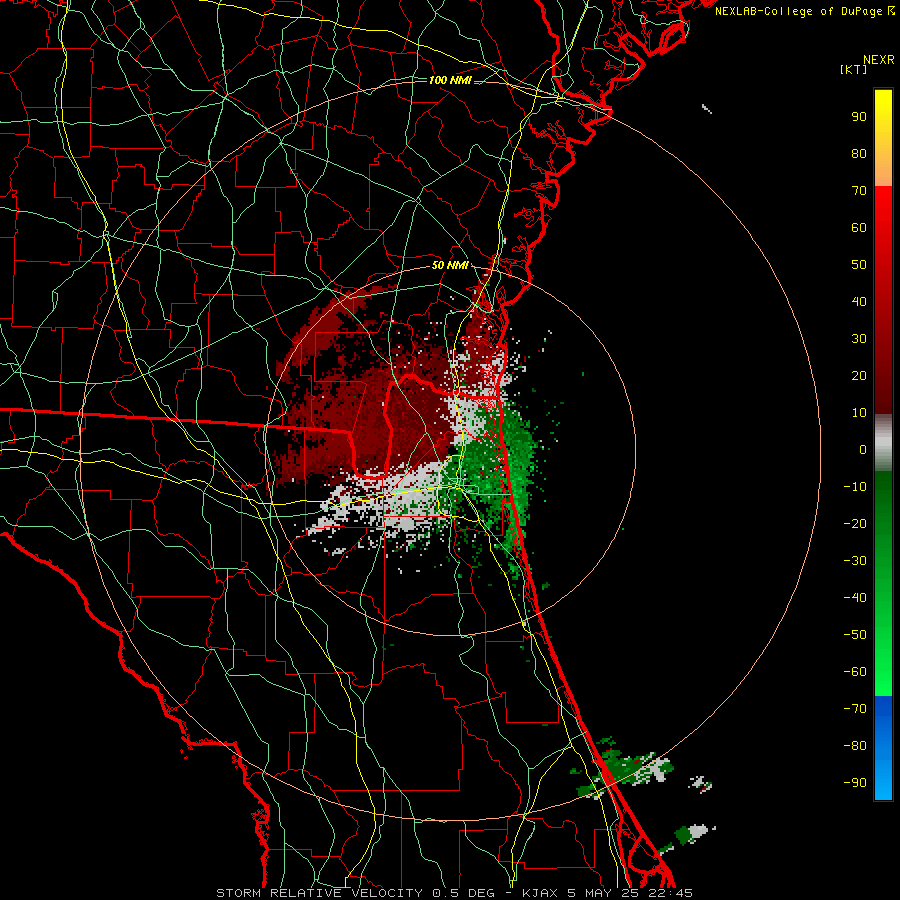The image size is (900, 900).
Task: Click the -80 knot scale label
Action: coord(855,746)
